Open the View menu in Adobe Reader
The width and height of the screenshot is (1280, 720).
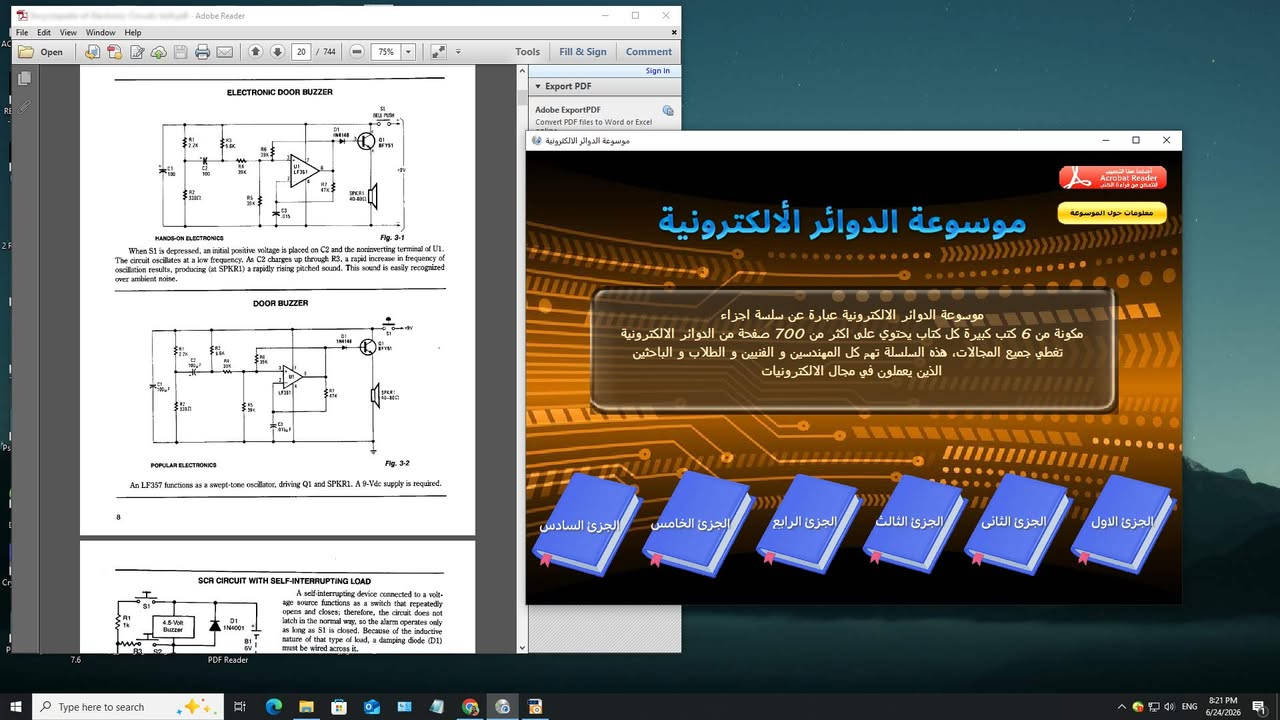coord(68,33)
